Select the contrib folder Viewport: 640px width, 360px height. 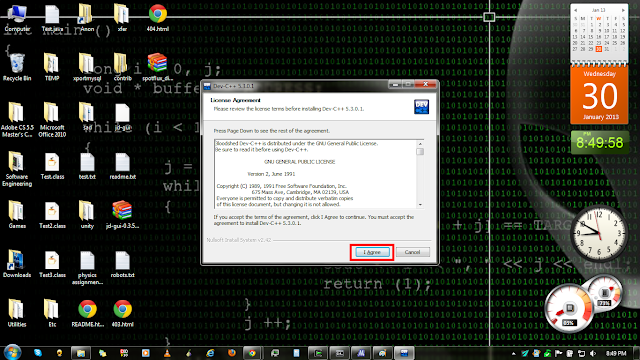pyautogui.click(x=122, y=67)
